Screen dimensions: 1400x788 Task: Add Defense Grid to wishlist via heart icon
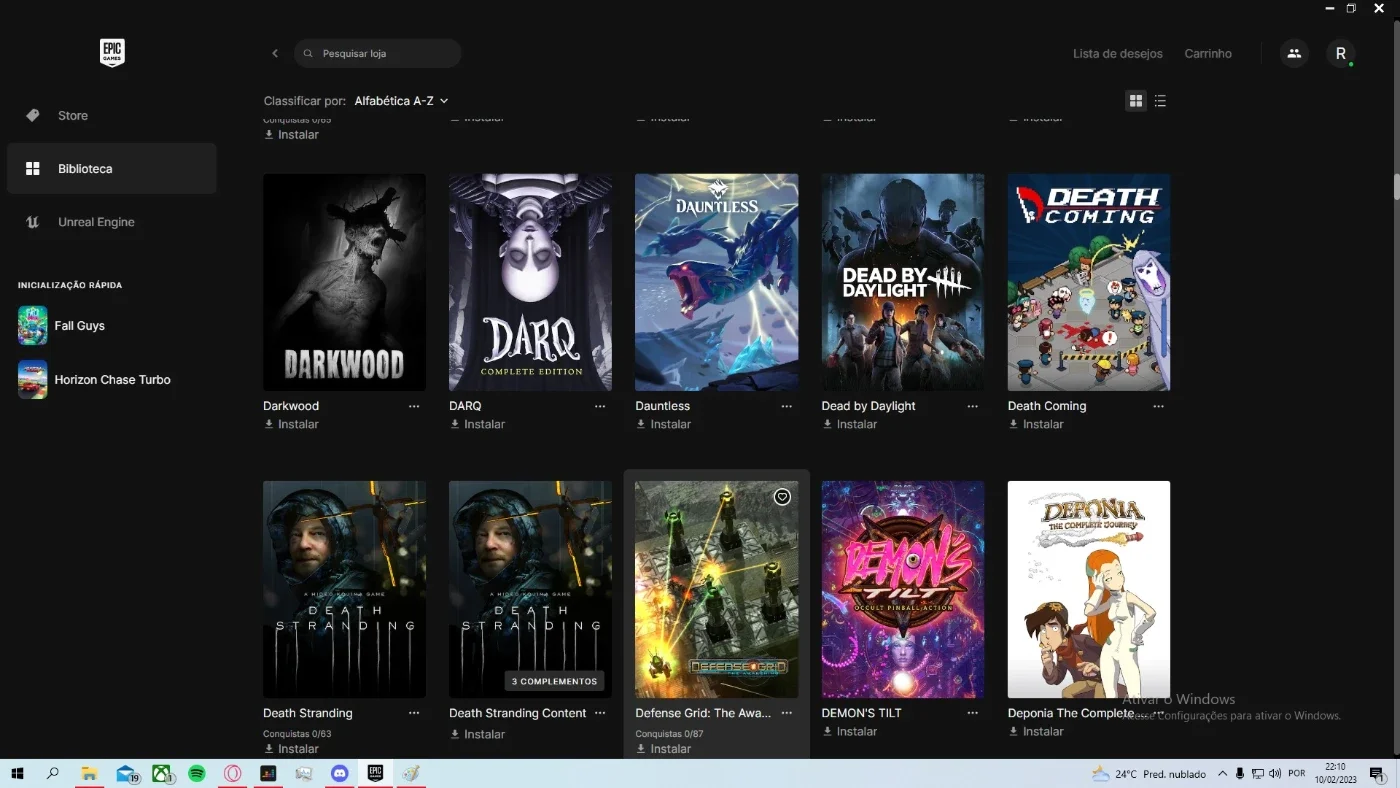782,497
